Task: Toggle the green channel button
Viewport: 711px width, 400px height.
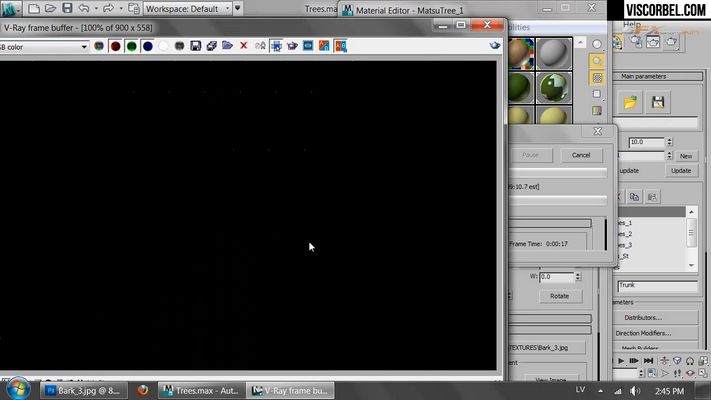Action: click(131, 46)
